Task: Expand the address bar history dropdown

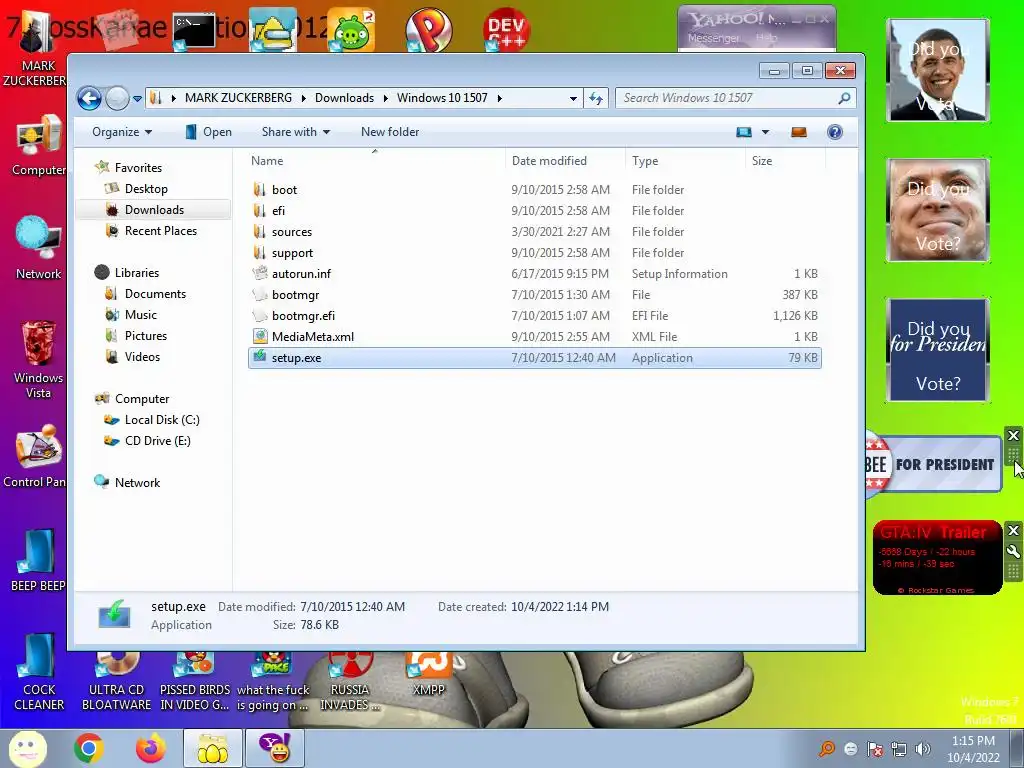Action: coord(573,99)
